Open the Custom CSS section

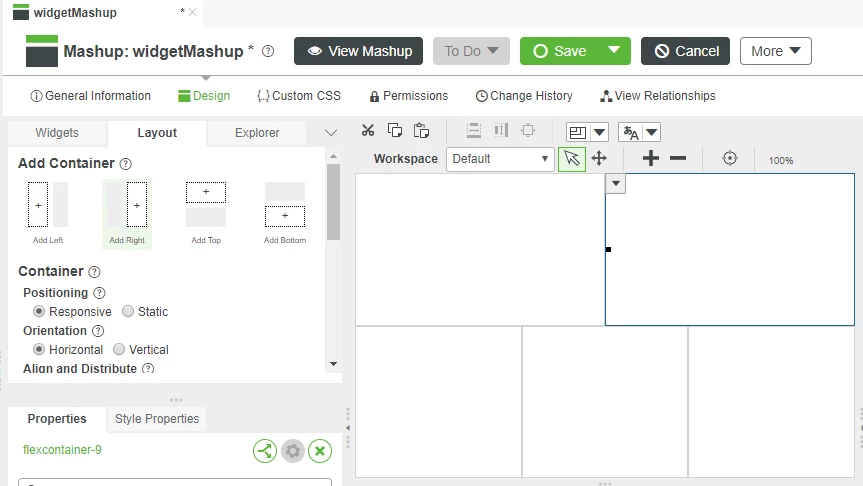click(x=299, y=96)
